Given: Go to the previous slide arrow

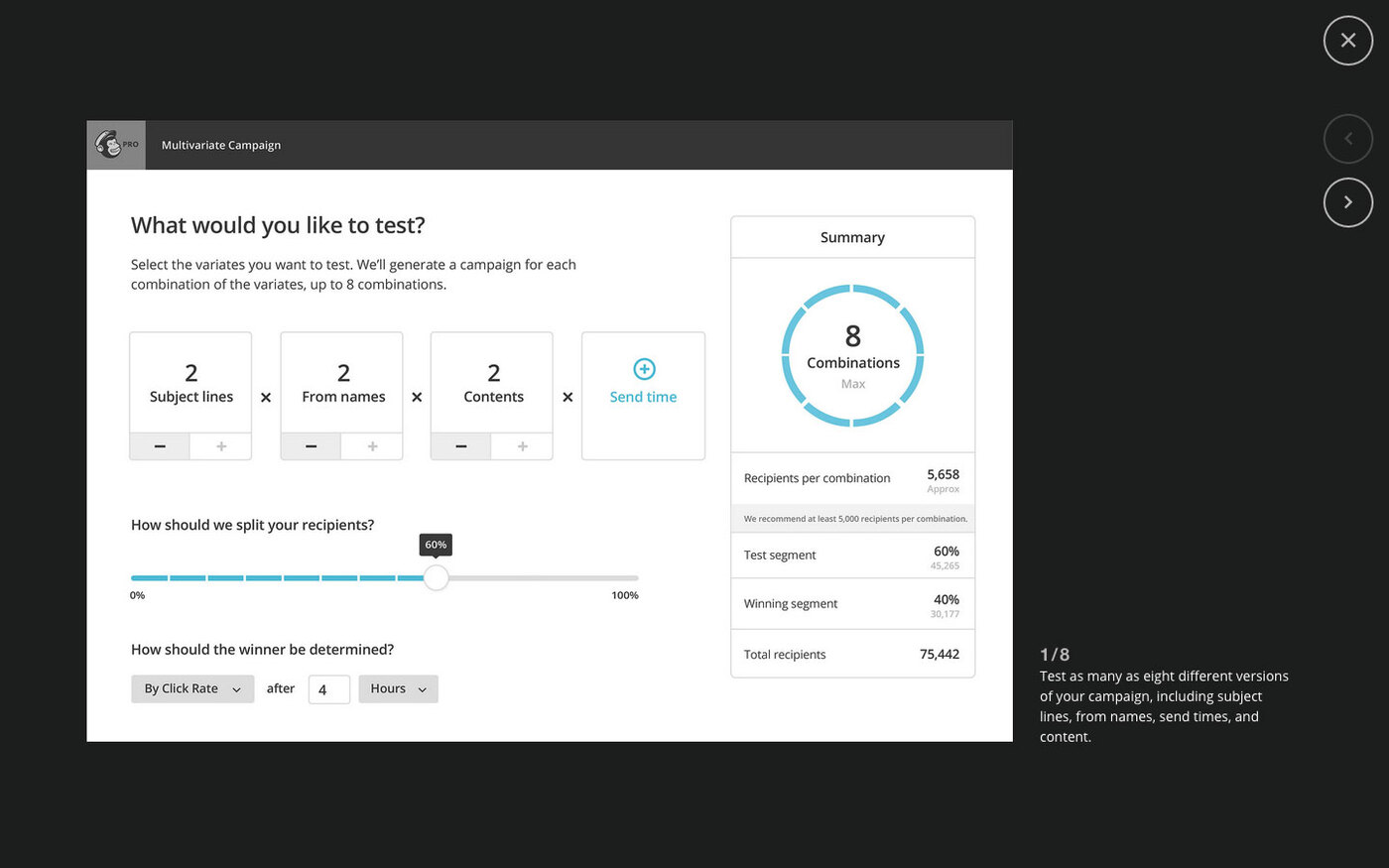Looking at the screenshot, I should [1347, 139].
